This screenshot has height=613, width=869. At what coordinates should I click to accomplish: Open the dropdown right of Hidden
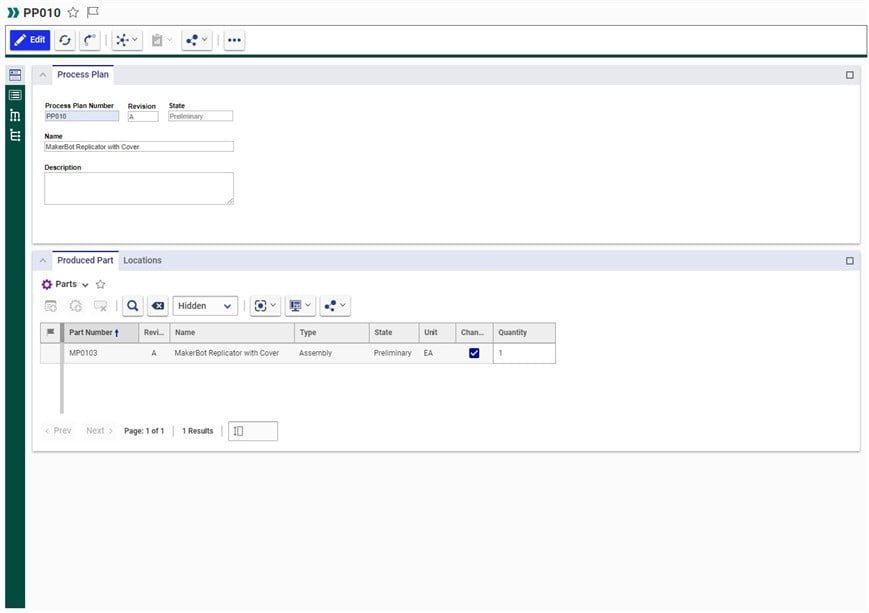click(x=265, y=306)
